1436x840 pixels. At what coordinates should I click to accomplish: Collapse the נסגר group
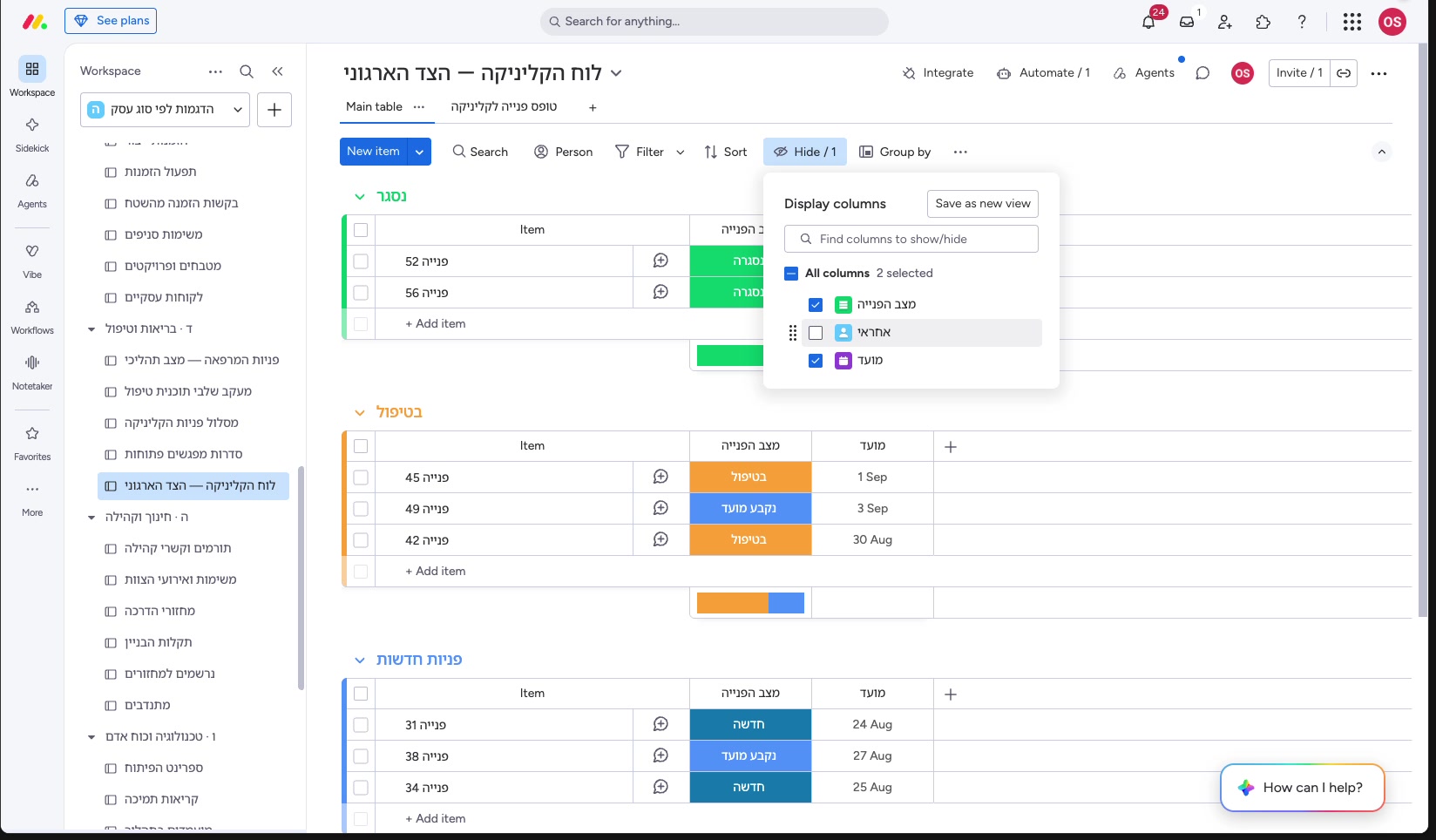click(360, 197)
